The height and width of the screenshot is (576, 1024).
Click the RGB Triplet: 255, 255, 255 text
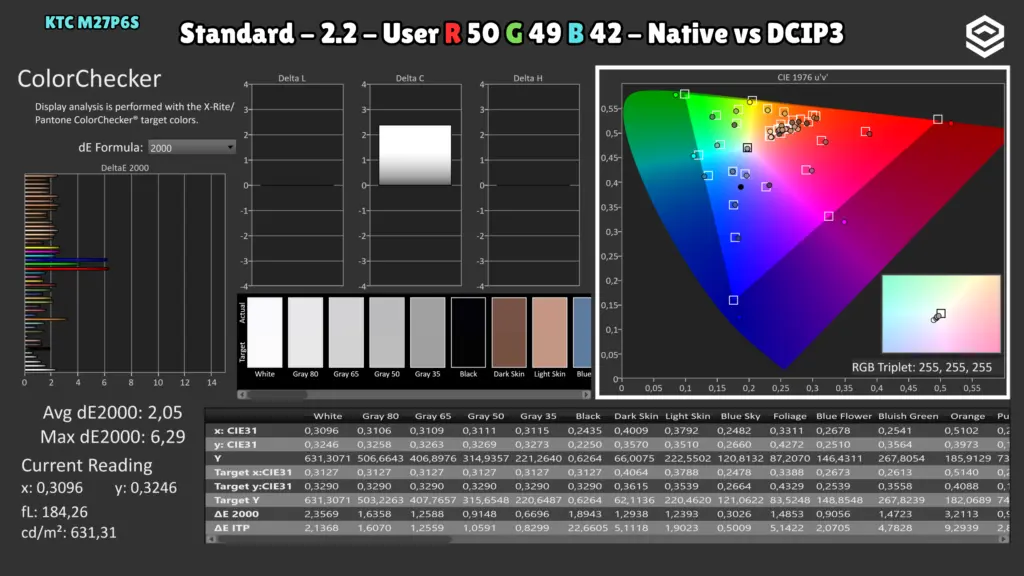coord(921,368)
